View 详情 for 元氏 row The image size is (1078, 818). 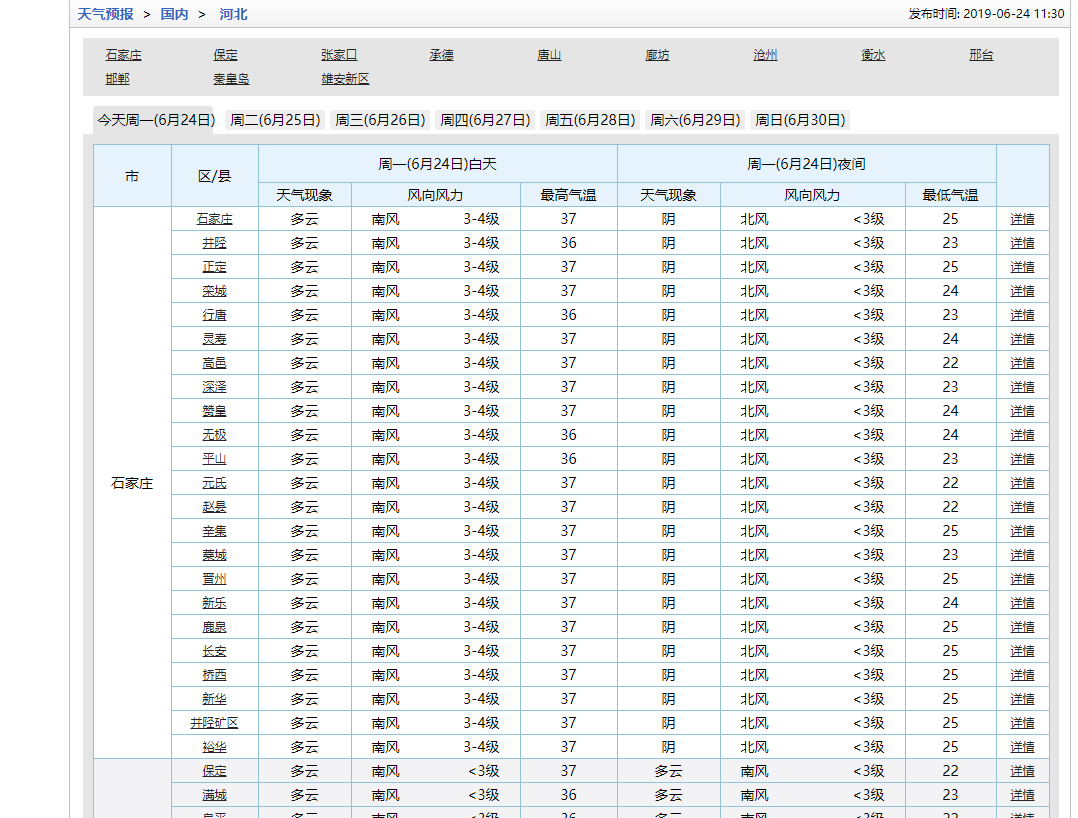(x=1022, y=483)
